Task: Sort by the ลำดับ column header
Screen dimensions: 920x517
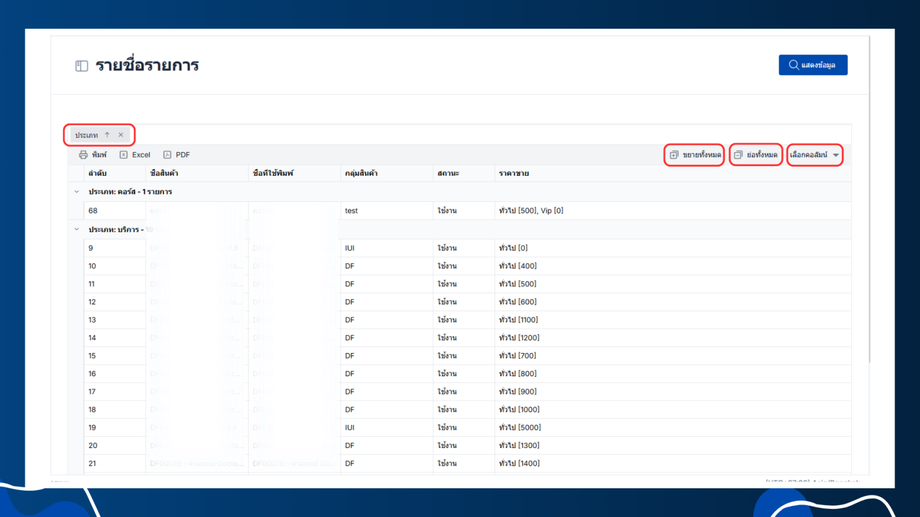Action: 98,174
